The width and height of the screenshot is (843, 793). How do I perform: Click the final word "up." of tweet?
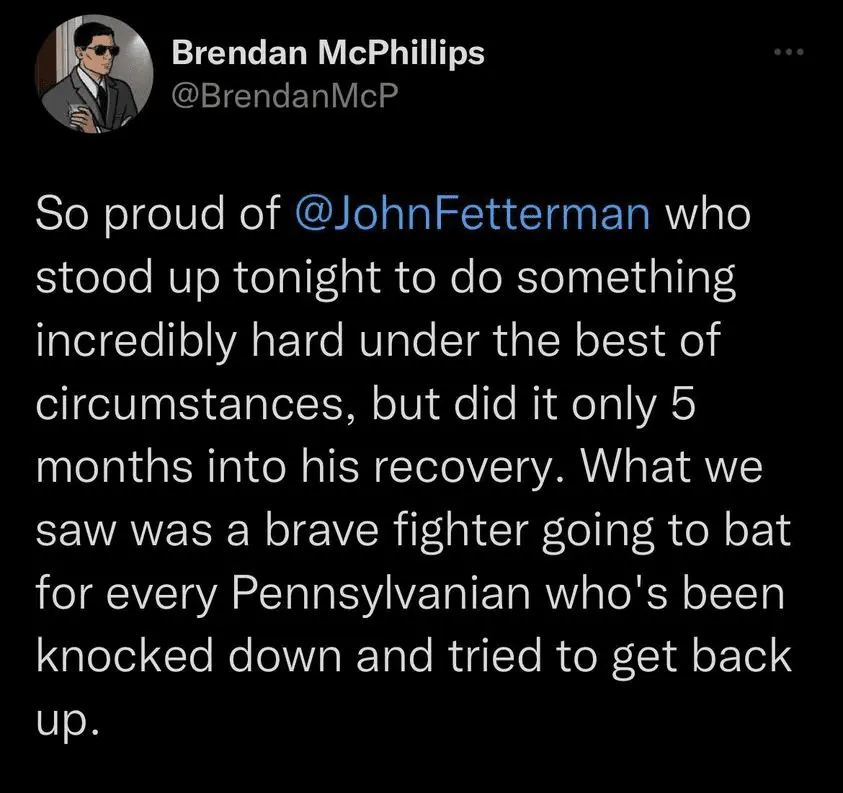[67, 720]
